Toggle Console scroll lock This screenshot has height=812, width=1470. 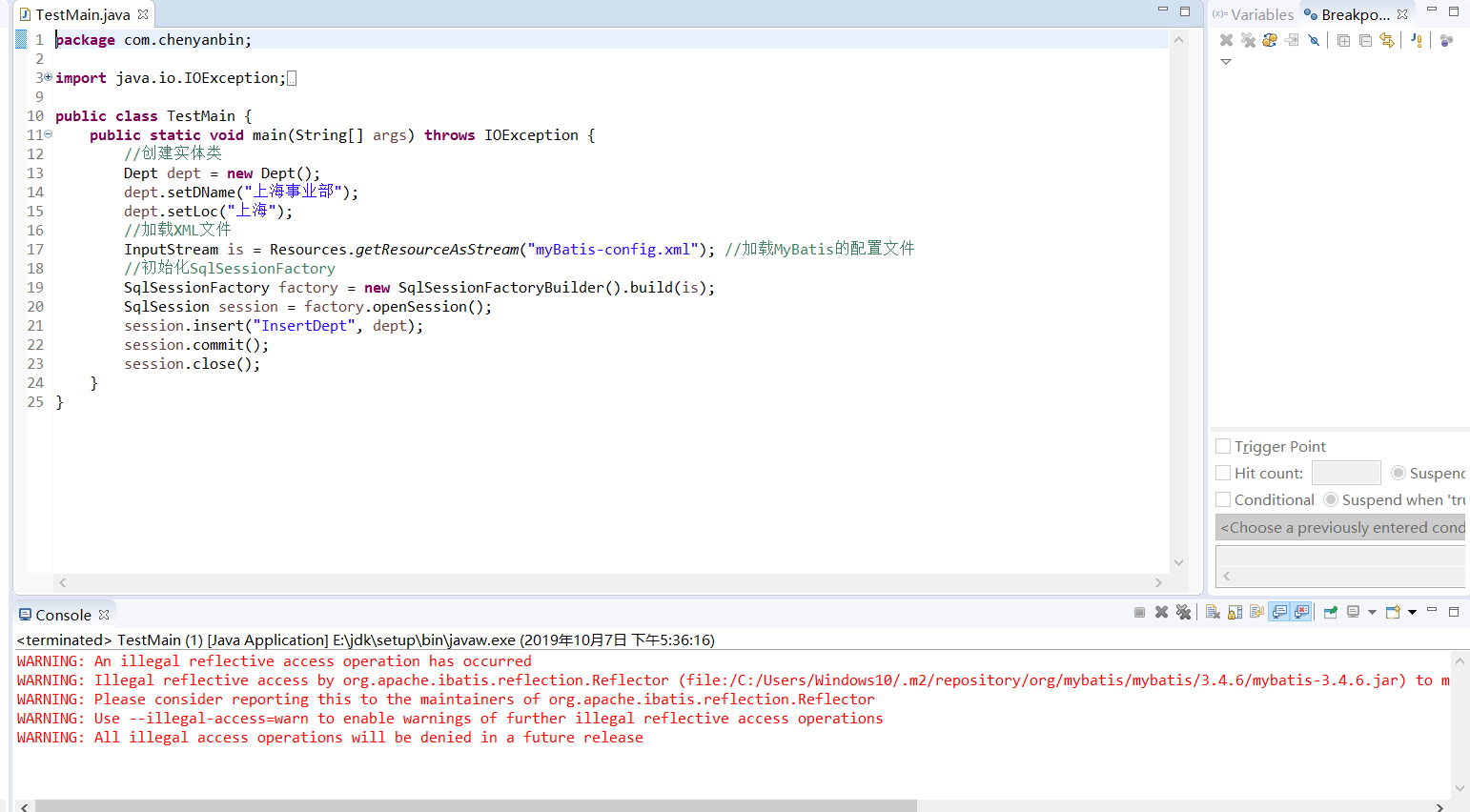(1235, 612)
